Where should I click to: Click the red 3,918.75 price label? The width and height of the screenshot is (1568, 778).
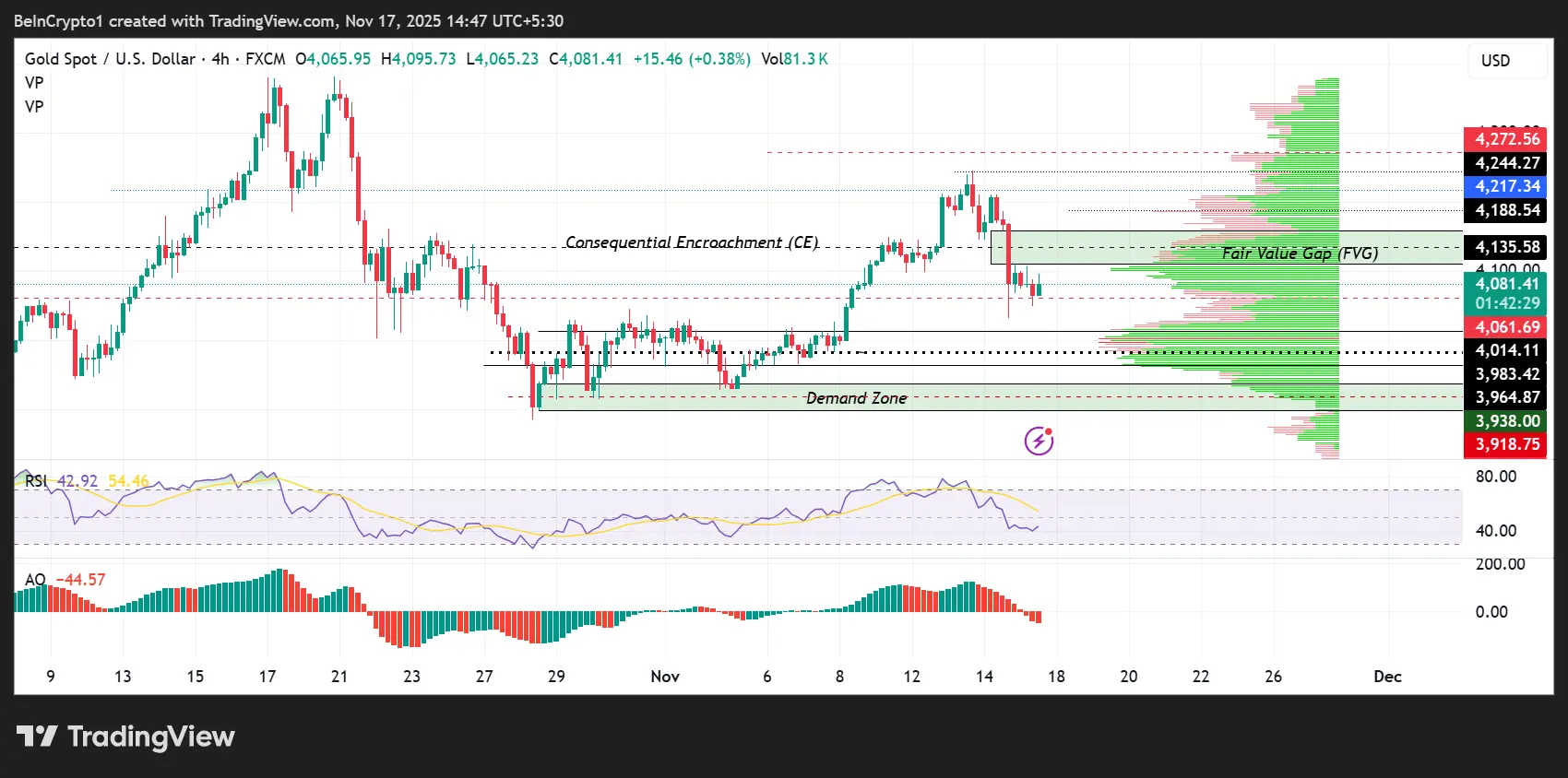point(1507,444)
